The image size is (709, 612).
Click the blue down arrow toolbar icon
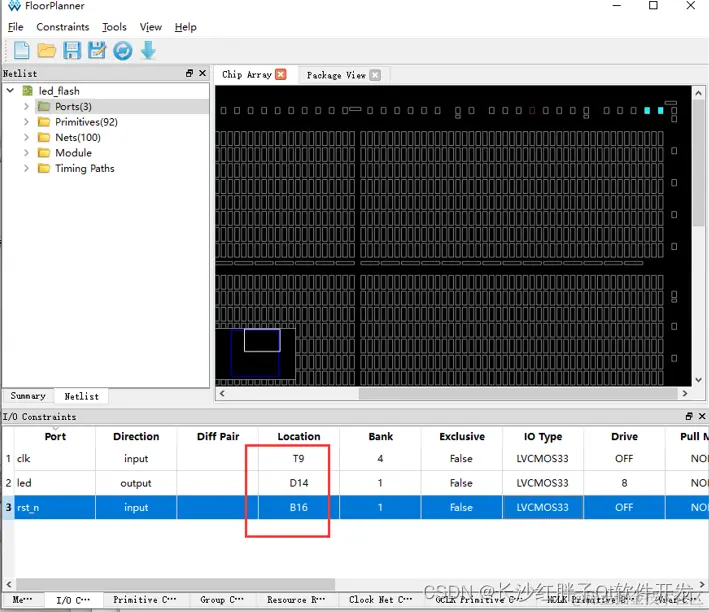(148, 50)
